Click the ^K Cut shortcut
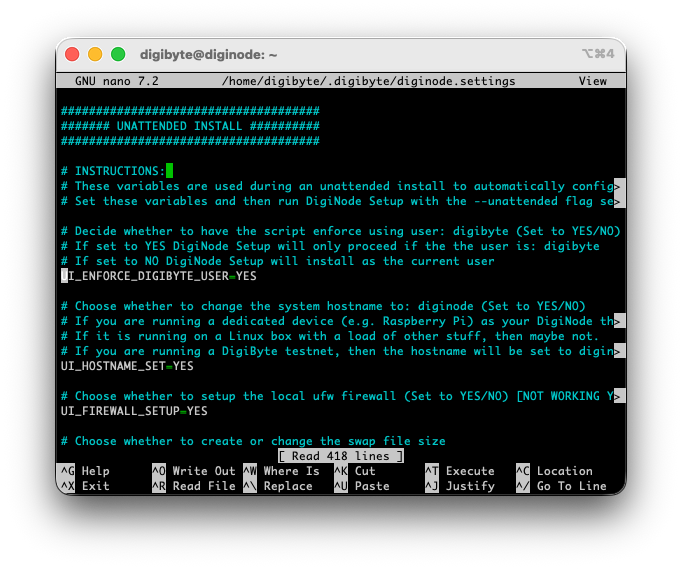Image resolution: width=682 pixels, height=569 pixels. click(355, 471)
